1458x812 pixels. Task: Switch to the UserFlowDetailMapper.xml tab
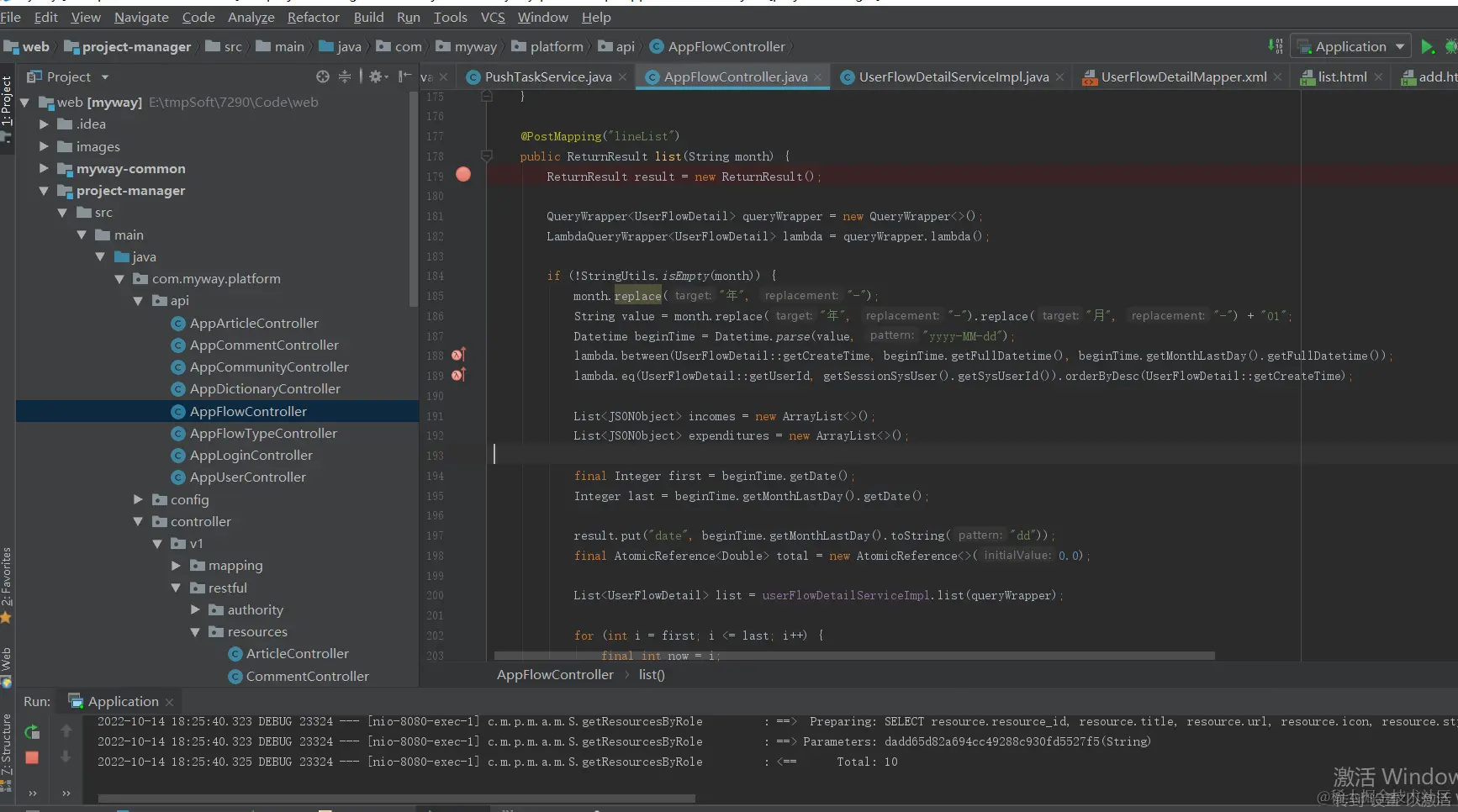[x=1183, y=77]
